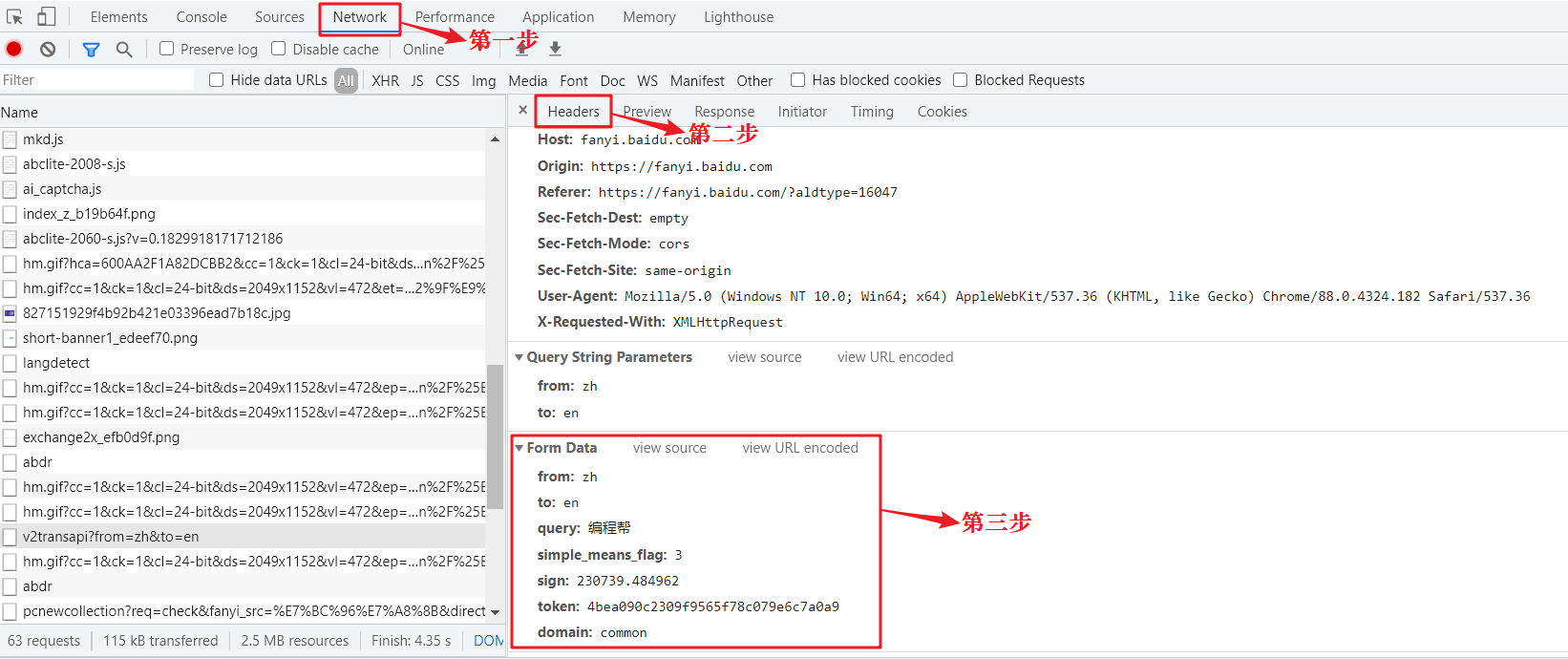Close the request details pane
Image resolution: width=1568 pixels, height=659 pixels.
(x=522, y=110)
